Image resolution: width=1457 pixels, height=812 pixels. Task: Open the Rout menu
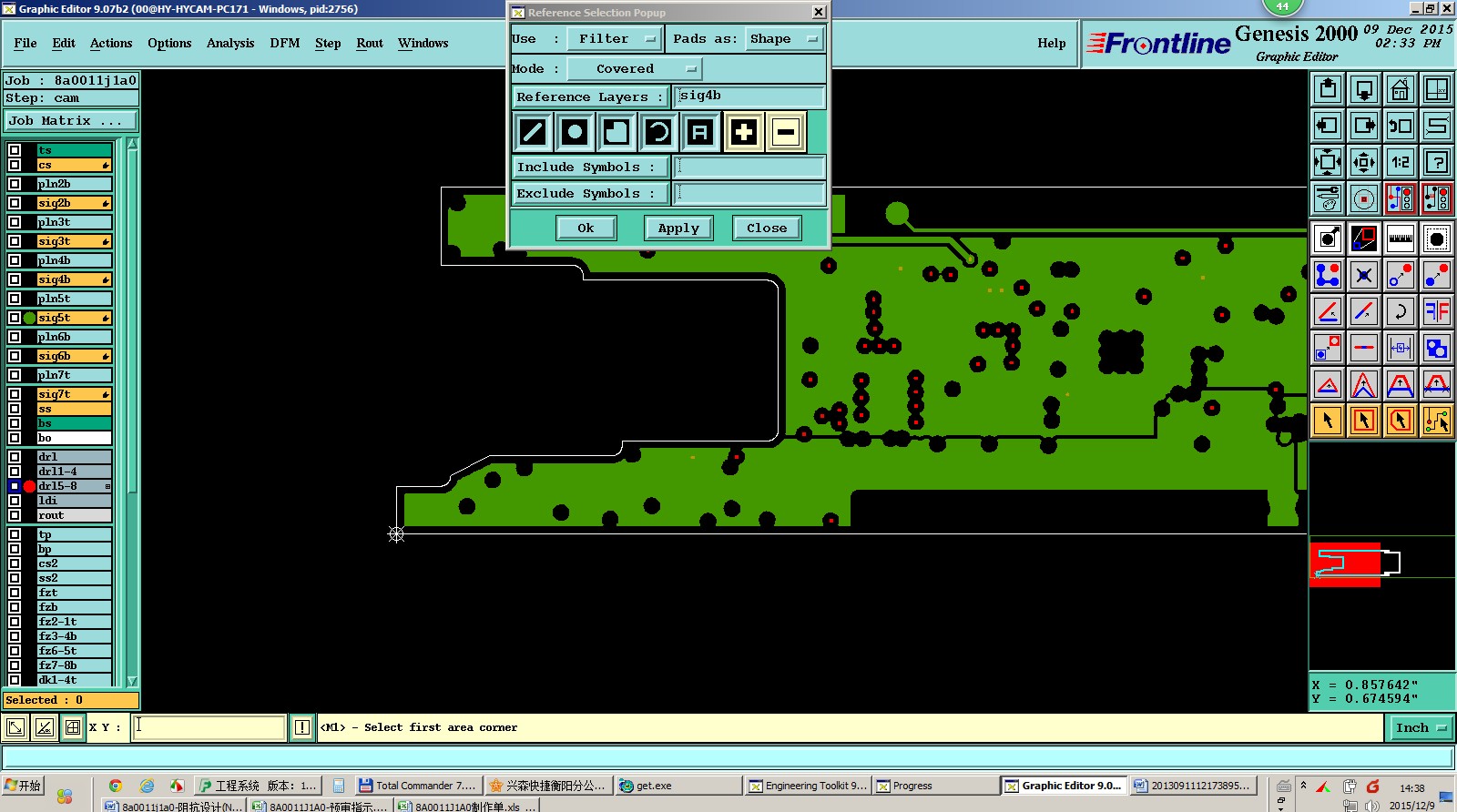(370, 43)
